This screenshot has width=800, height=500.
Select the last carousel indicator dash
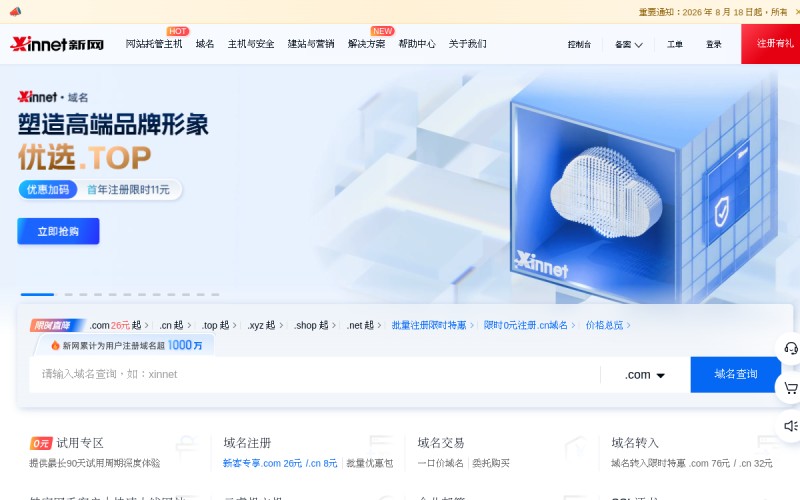coord(215,294)
